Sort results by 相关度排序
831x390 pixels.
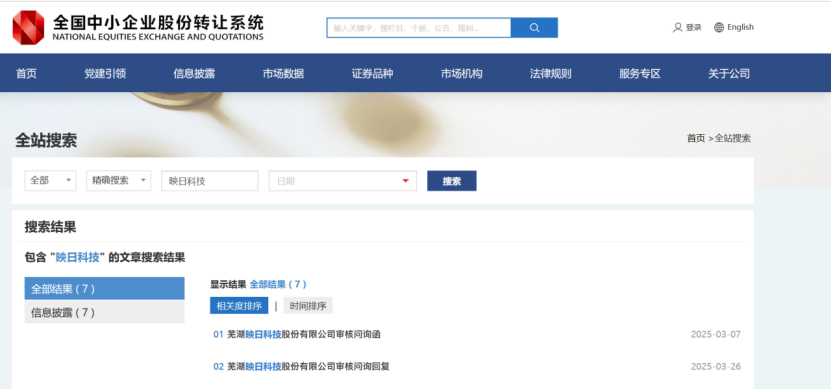pyautogui.click(x=239, y=306)
